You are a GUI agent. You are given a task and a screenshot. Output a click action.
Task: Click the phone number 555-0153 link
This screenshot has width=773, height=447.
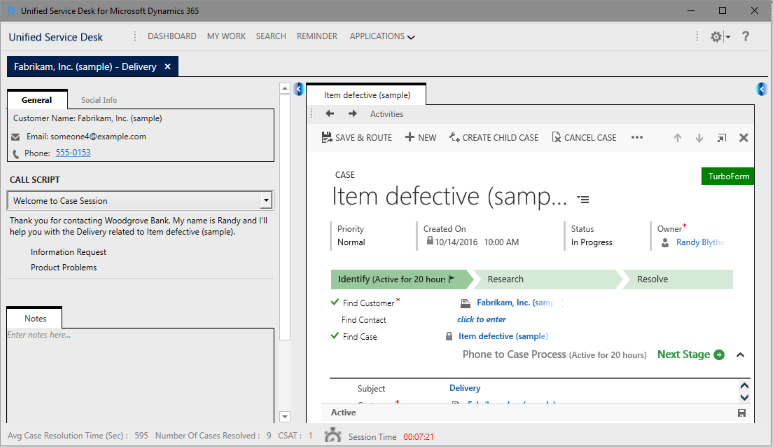(72, 153)
